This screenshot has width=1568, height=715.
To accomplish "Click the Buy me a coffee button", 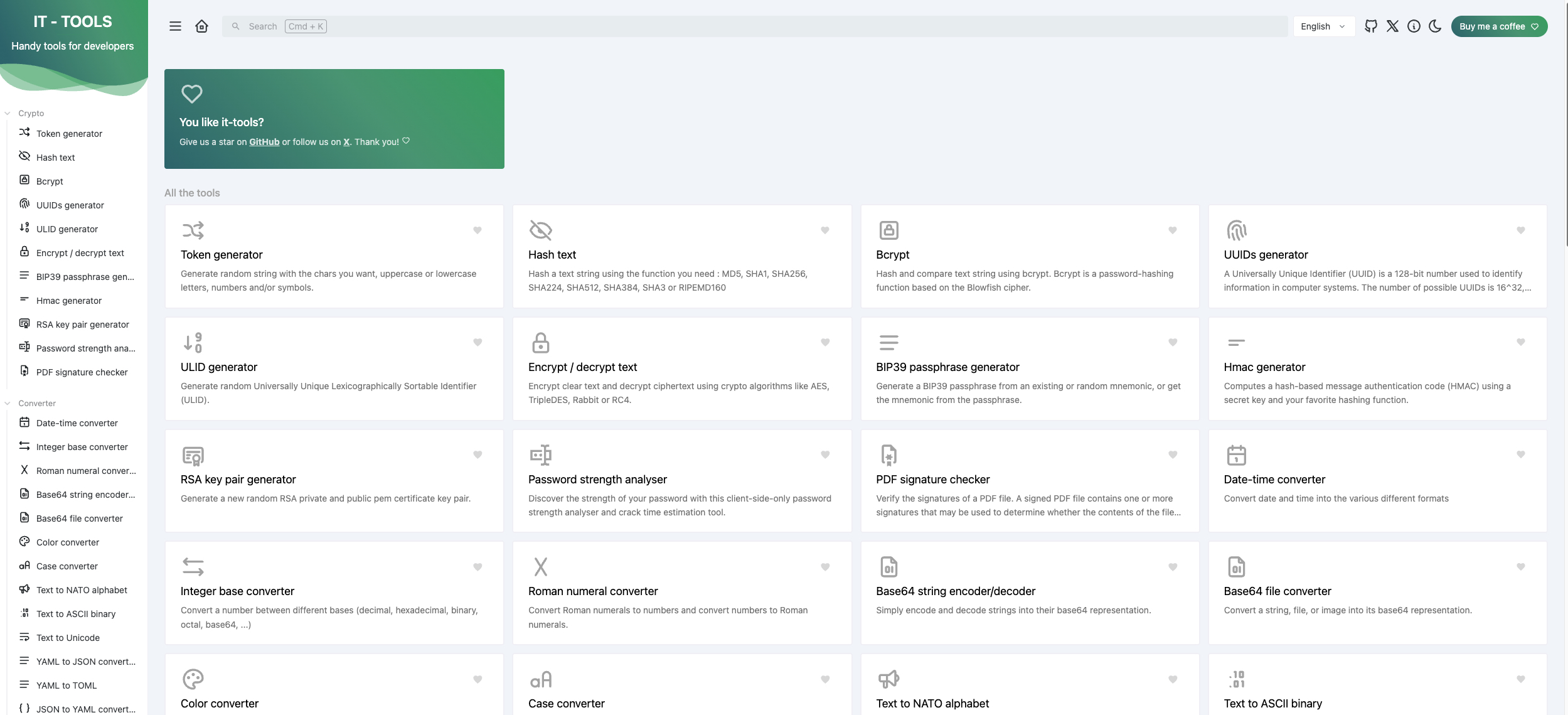I will [x=1498, y=26].
